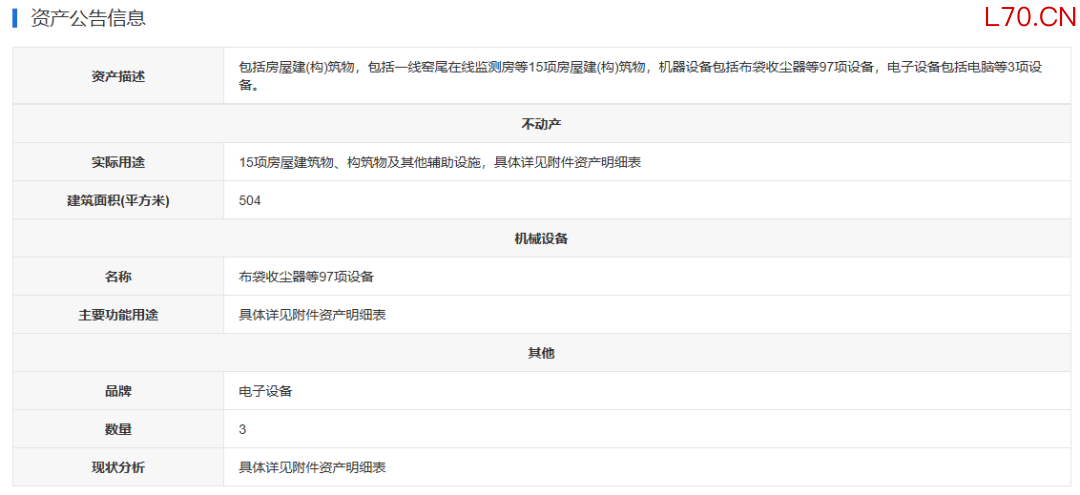1080x495 pixels.
Task: Select the quantity value 3
Action: (242, 429)
